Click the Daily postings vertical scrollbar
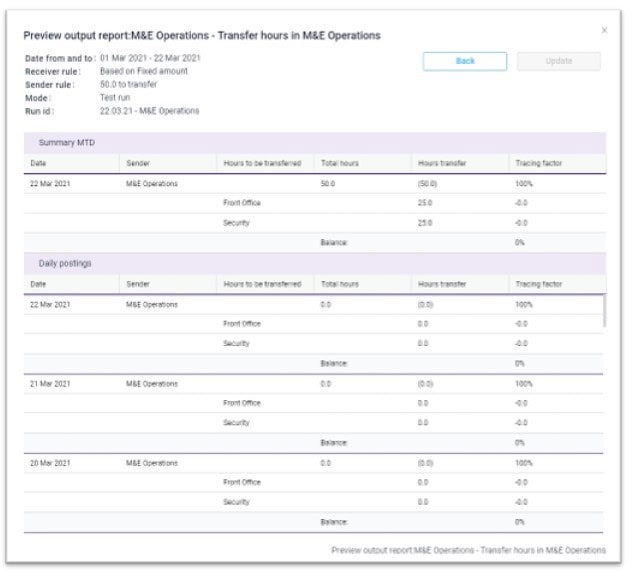The height and width of the screenshot is (575, 640). tap(603, 310)
